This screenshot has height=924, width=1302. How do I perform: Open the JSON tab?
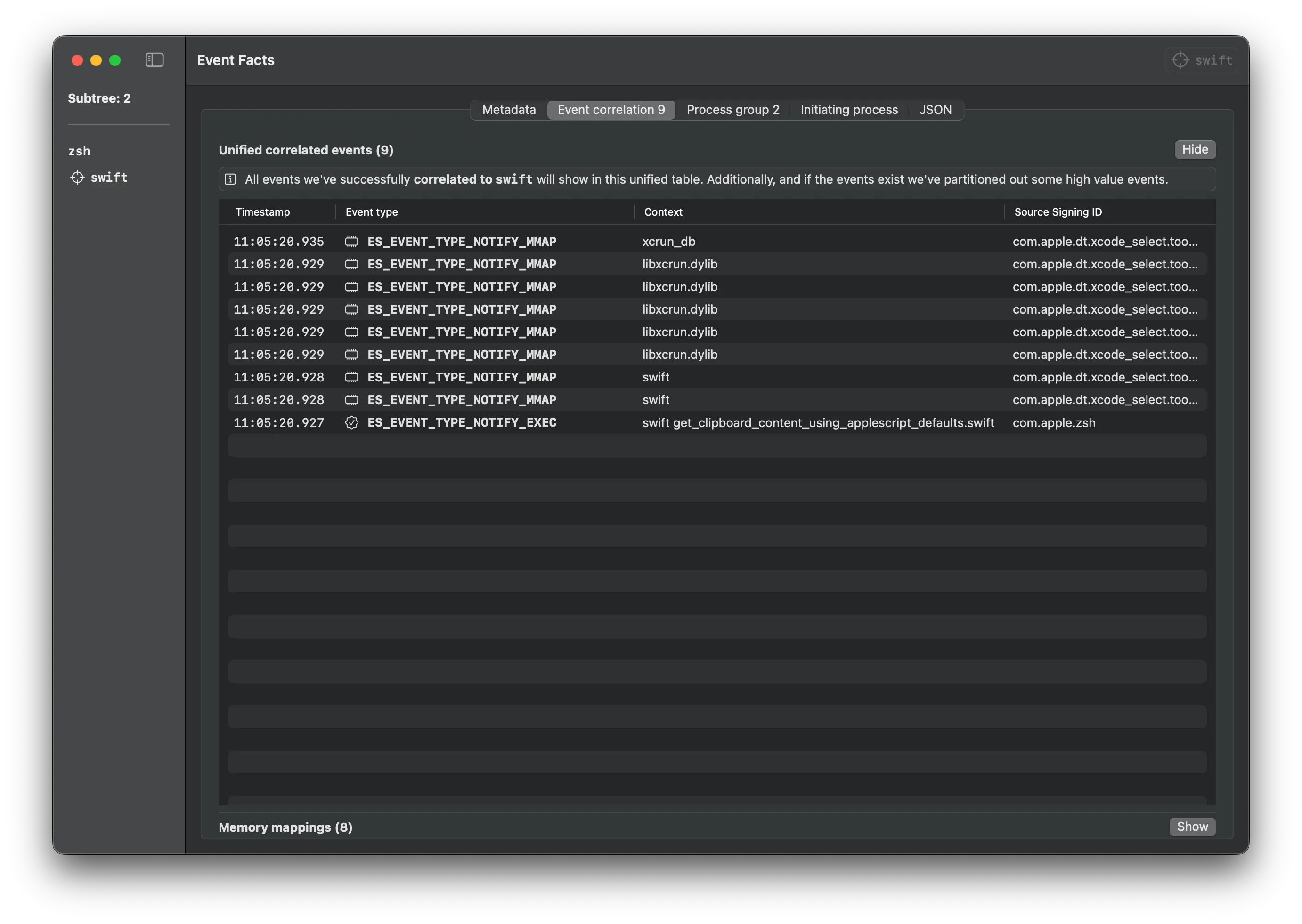[x=935, y=110]
